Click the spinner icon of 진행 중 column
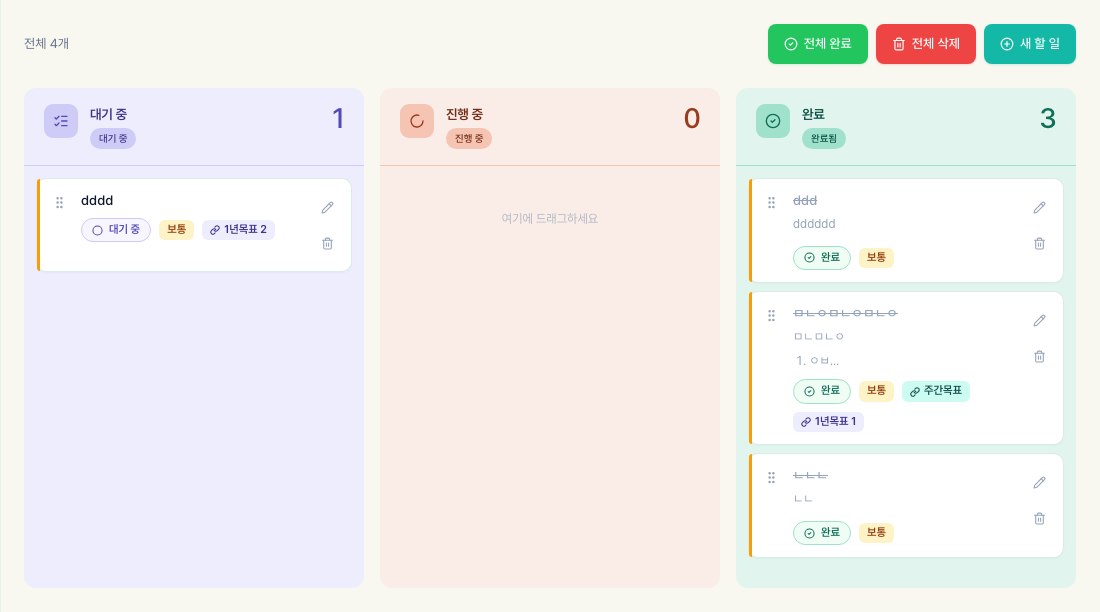Screen dimensions: 1100x612 [417, 121]
